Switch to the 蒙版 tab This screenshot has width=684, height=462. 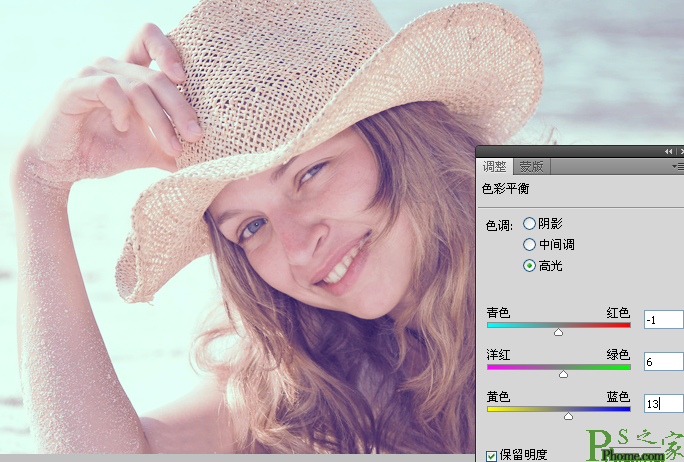pos(531,166)
